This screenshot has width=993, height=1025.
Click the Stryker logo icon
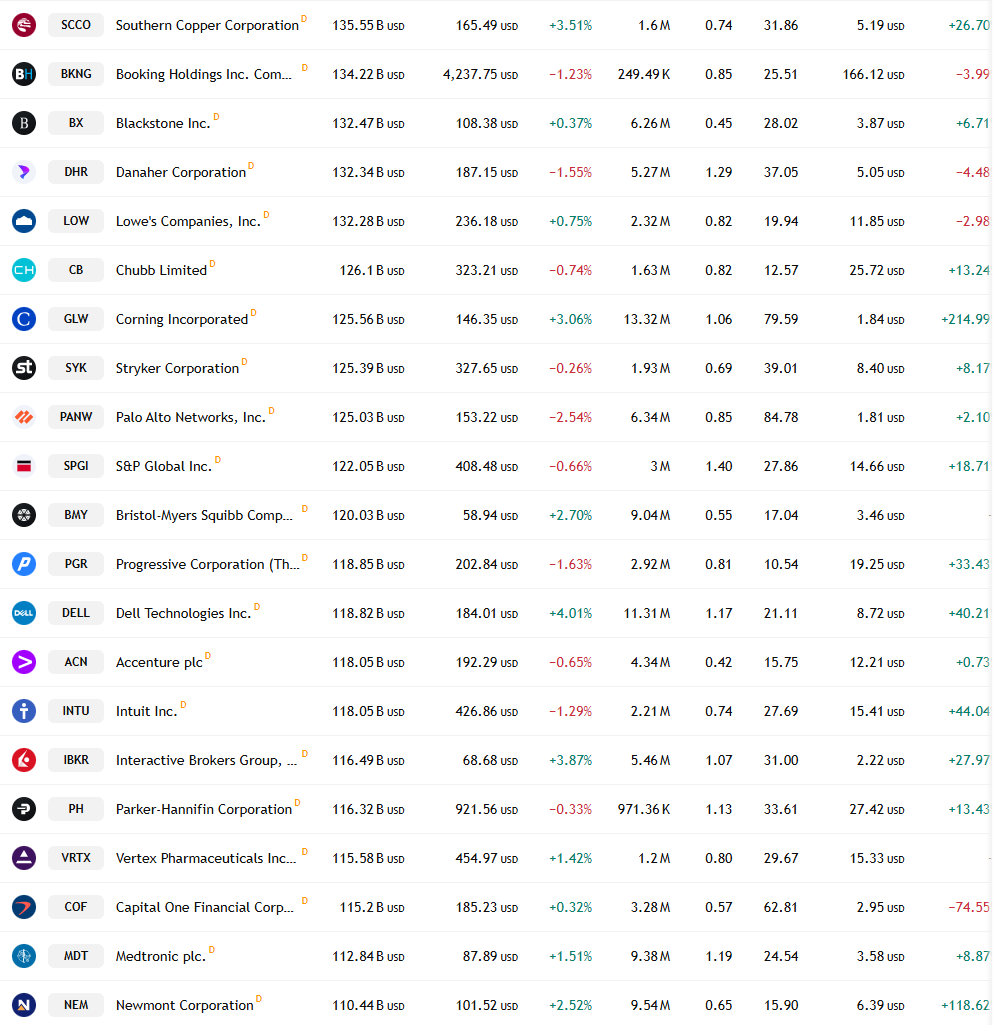24,368
